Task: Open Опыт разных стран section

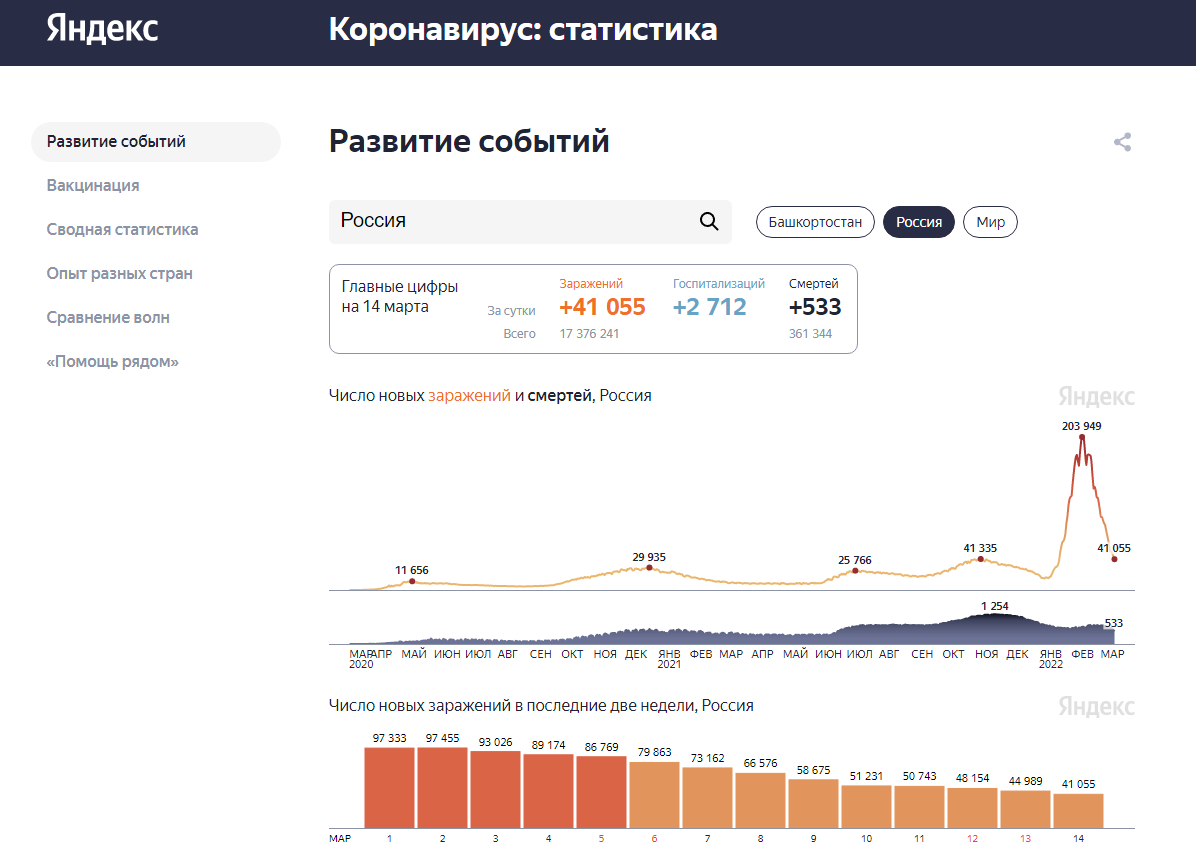Action: click(120, 273)
